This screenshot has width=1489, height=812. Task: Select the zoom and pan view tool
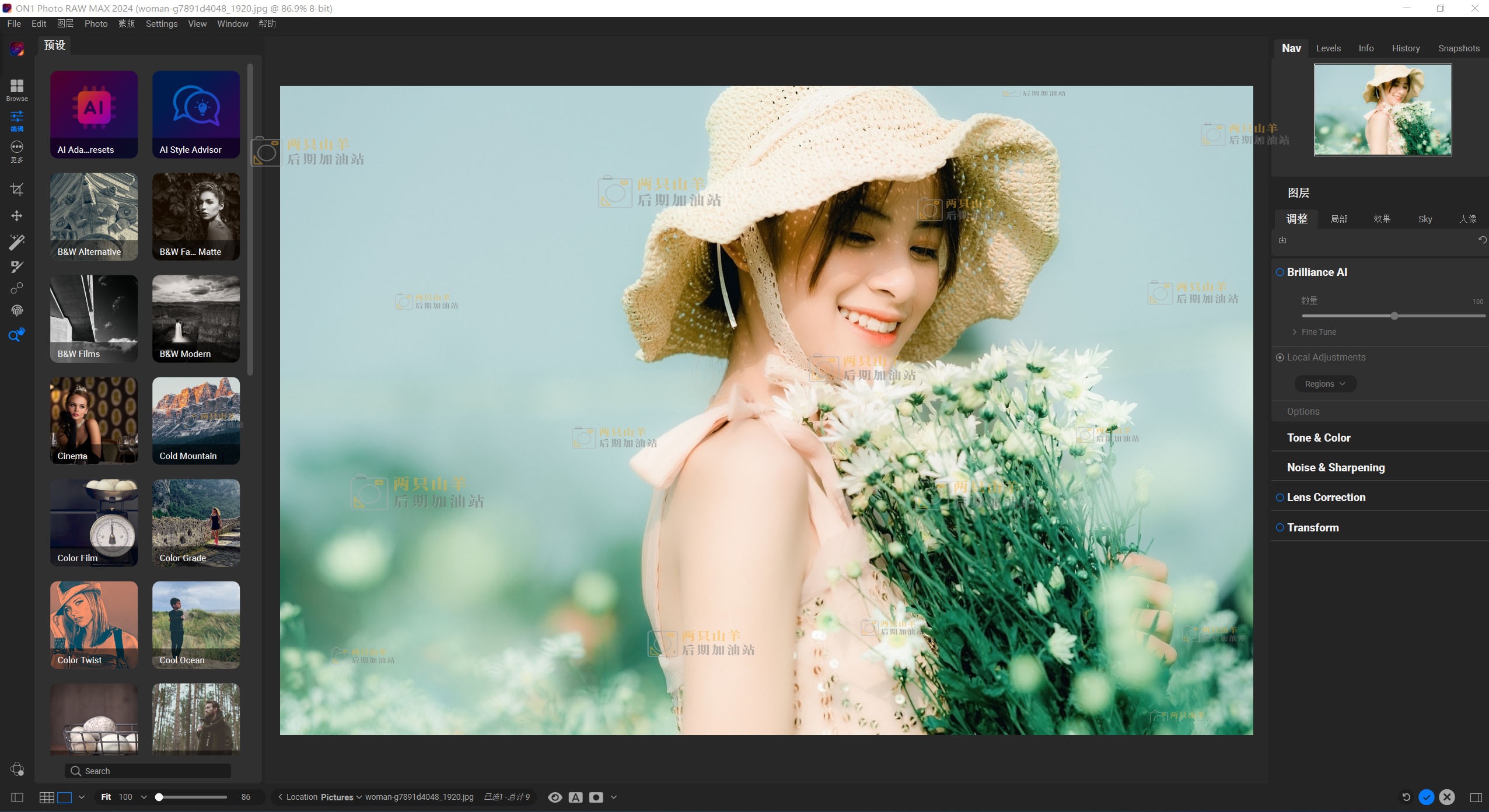17,335
